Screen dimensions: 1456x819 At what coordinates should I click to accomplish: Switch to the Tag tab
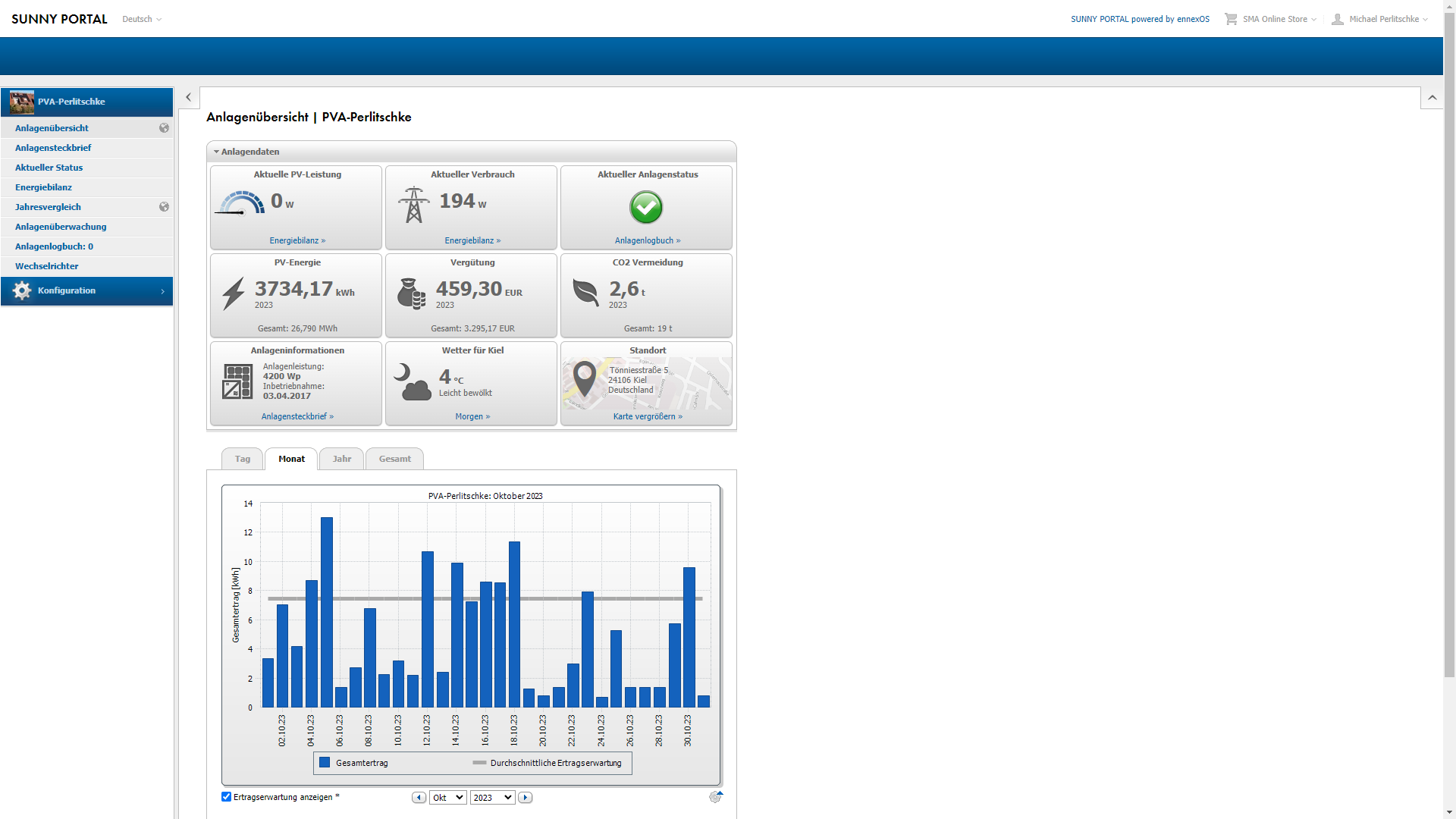click(x=242, y=459)
